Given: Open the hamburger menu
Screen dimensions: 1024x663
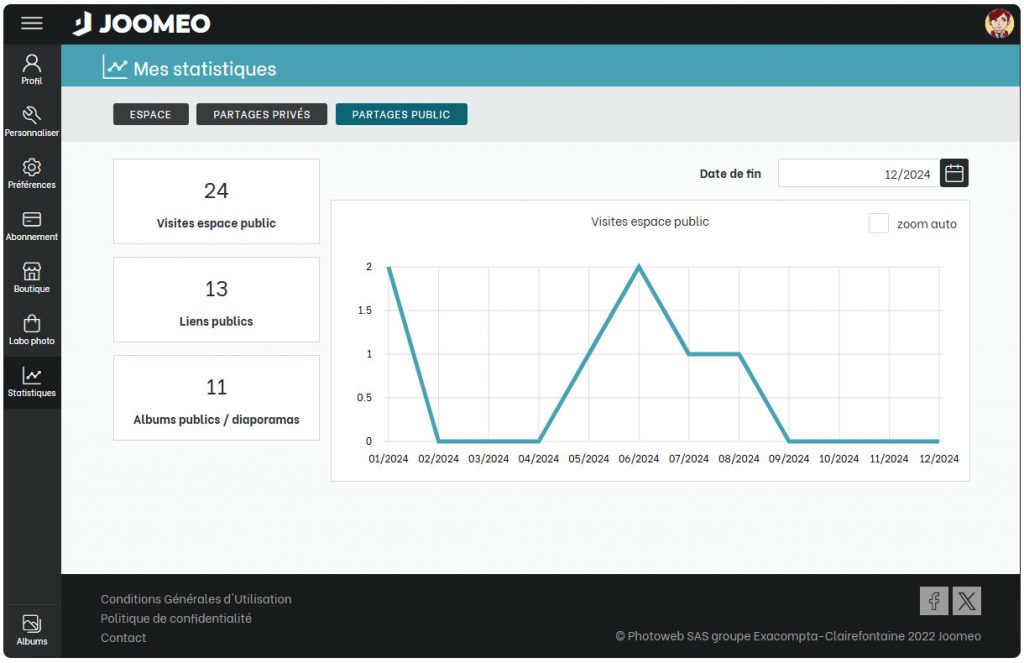Looking at the screenshot, I should (32, 24).
